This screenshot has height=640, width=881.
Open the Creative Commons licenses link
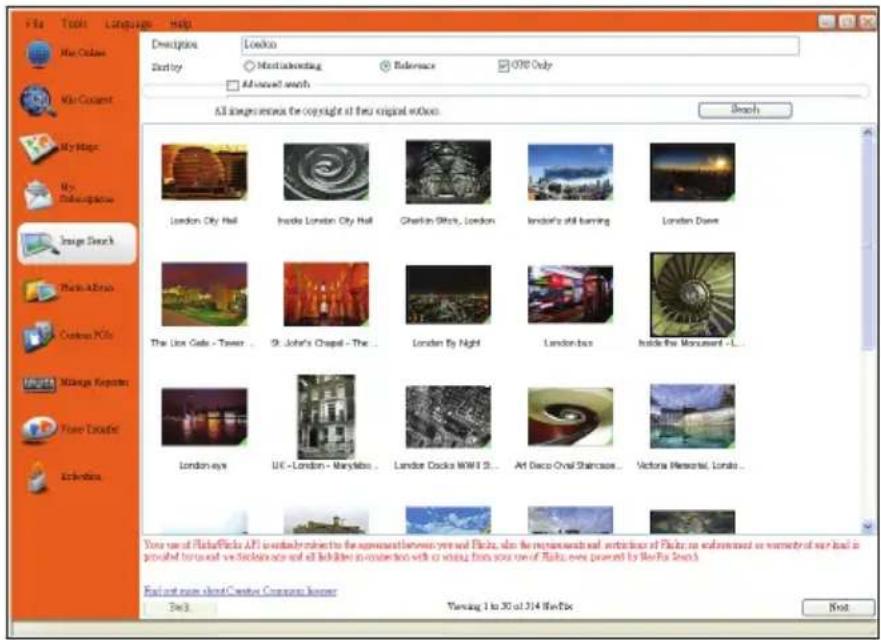click(240, 591)
